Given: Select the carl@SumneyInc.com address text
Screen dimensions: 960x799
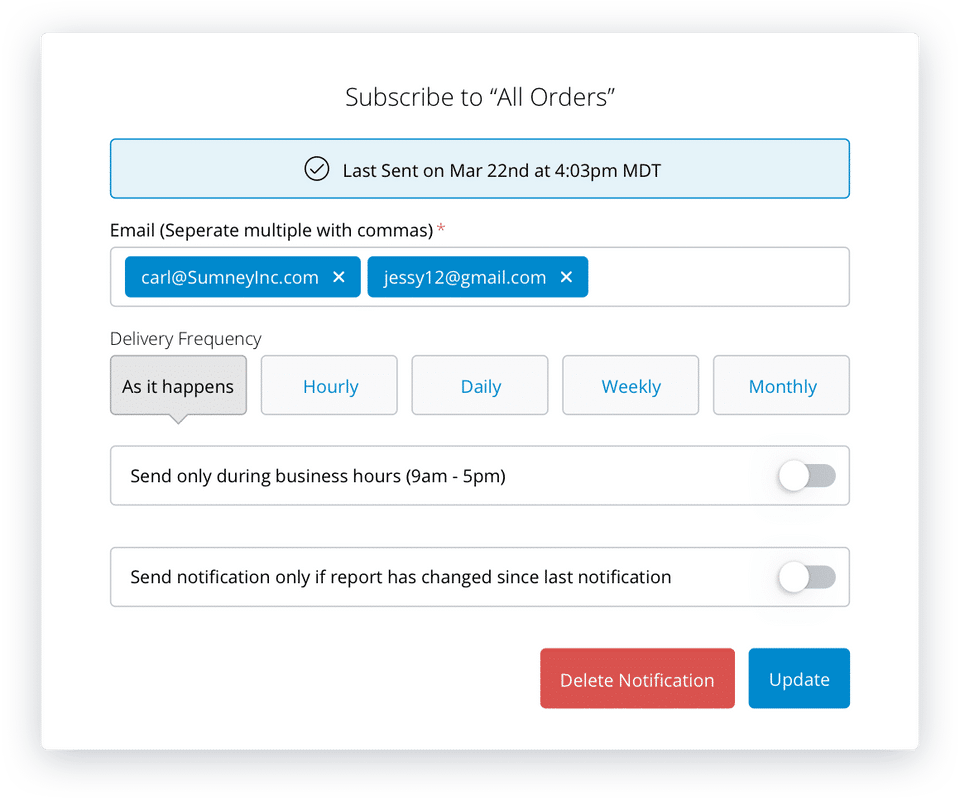Looking at the screenshot, I should pos(230,278).
